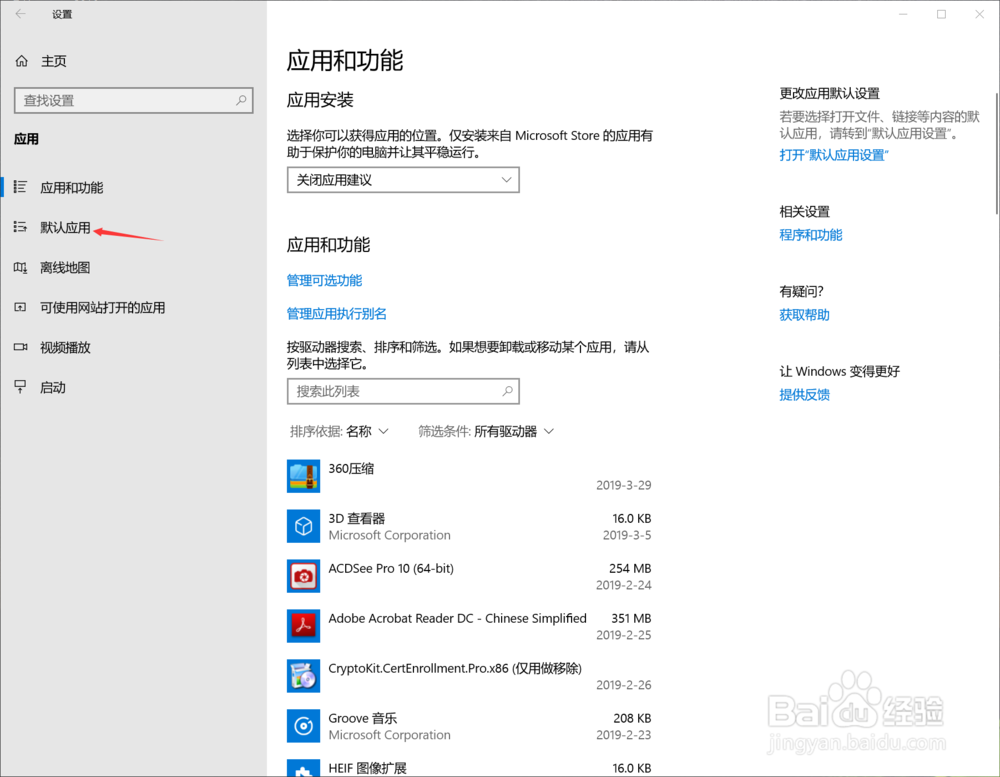Go to 离线地图 in the sidebar
Image resolution: width=1000 pixels, height=777 pixels.
(65, 267)
